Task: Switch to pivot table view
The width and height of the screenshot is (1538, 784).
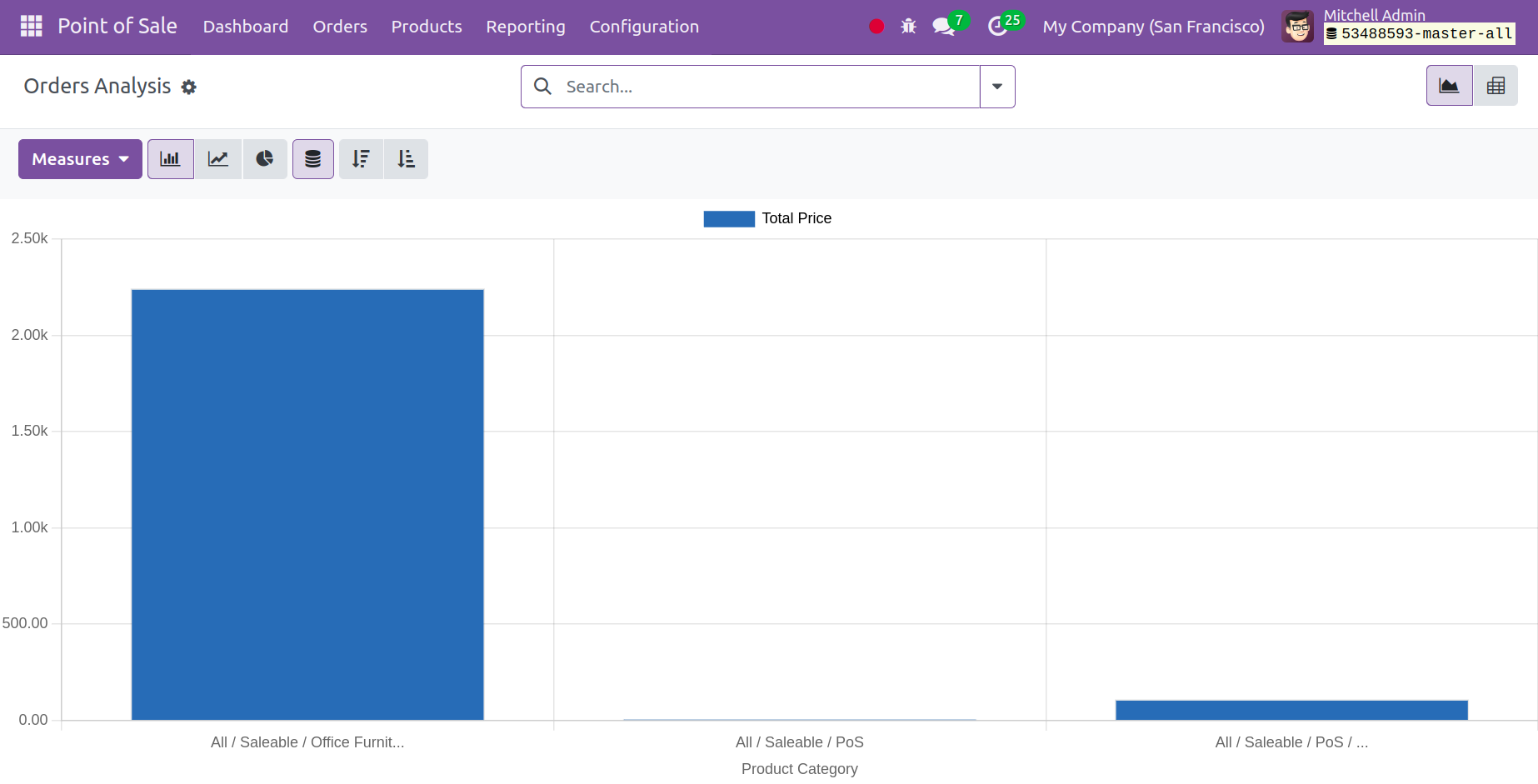Action: click(1496, 86)
